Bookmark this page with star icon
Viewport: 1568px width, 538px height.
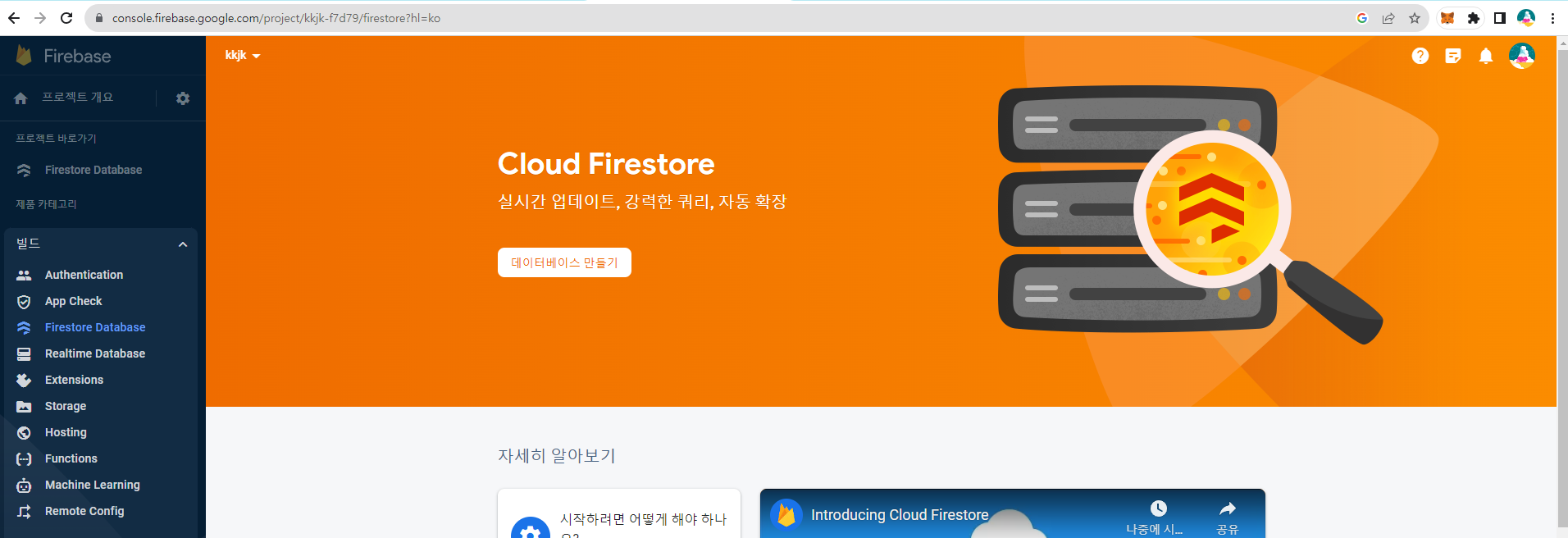tap(1415, 18)
